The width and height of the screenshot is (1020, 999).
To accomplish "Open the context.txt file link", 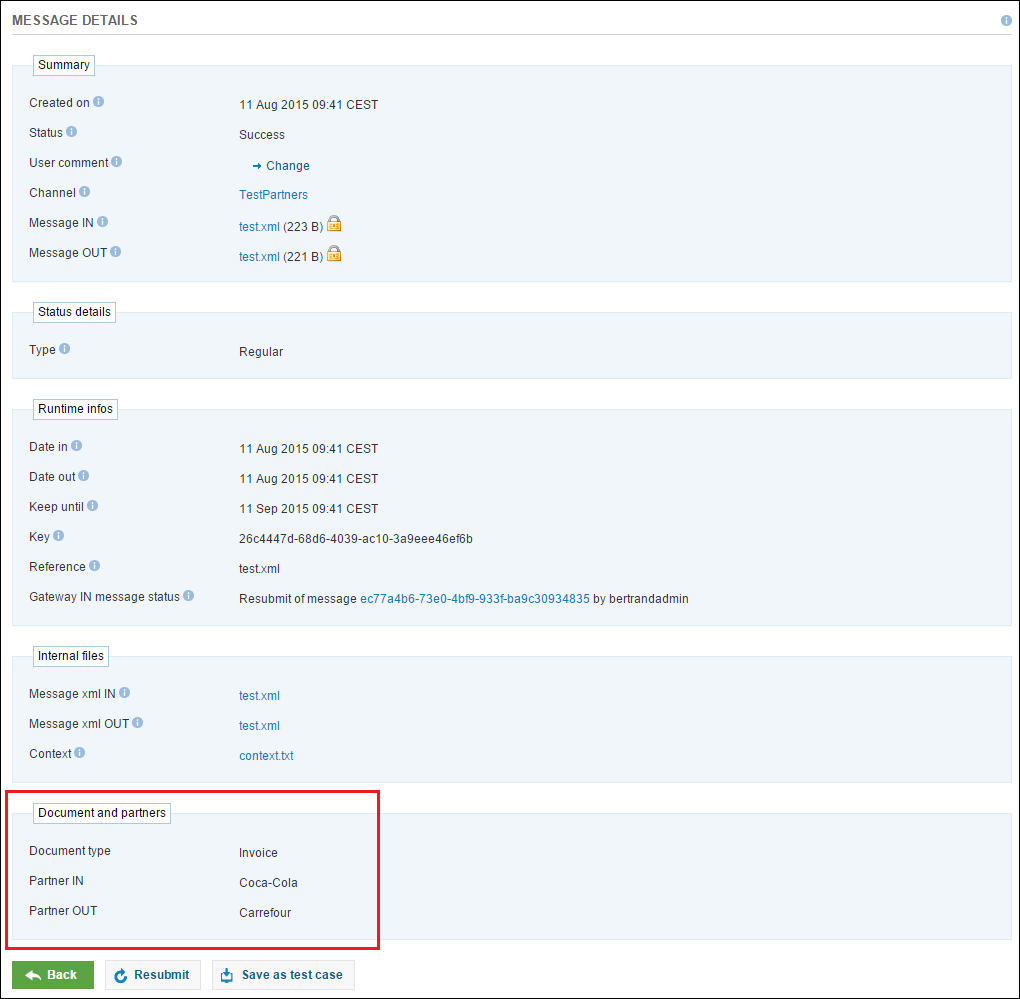I will (x=266, y=756).
